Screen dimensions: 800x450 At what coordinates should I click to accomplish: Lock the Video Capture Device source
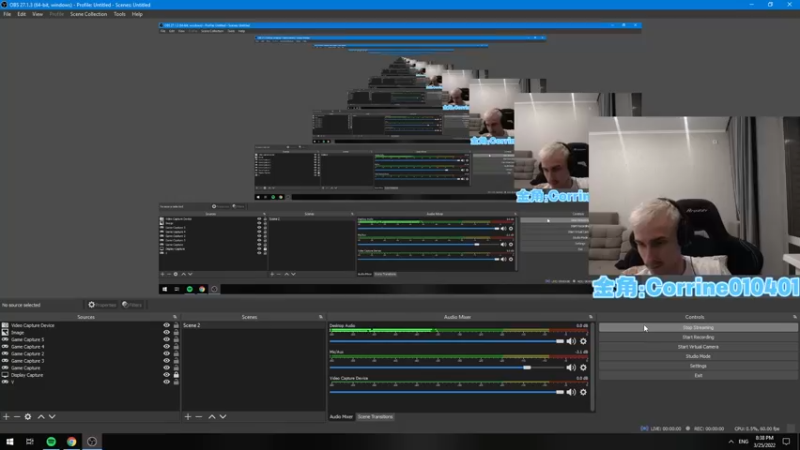coord(176,325)
